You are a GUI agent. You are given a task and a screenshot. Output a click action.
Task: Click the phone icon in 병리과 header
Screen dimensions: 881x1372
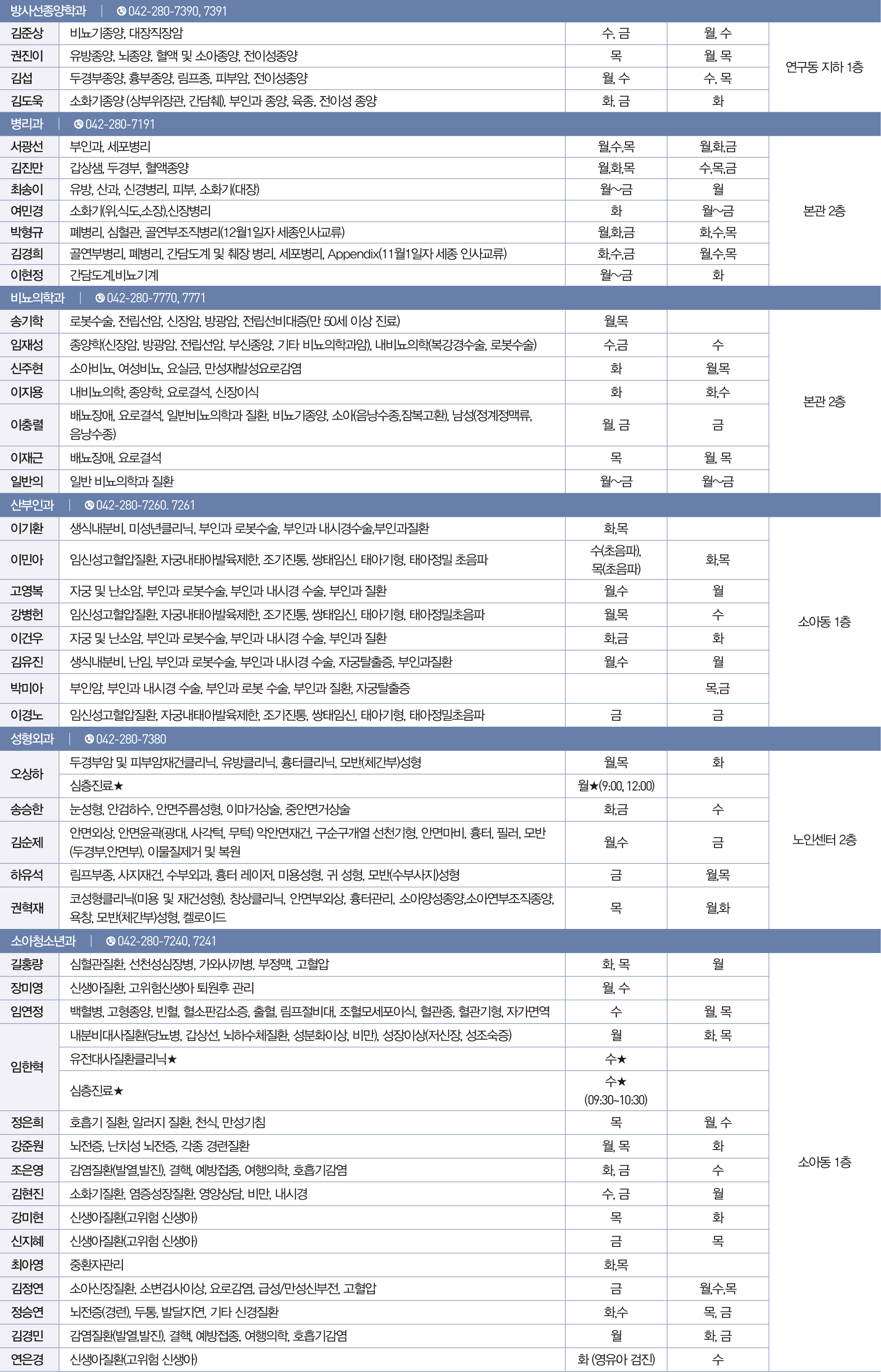pos(79,124)
